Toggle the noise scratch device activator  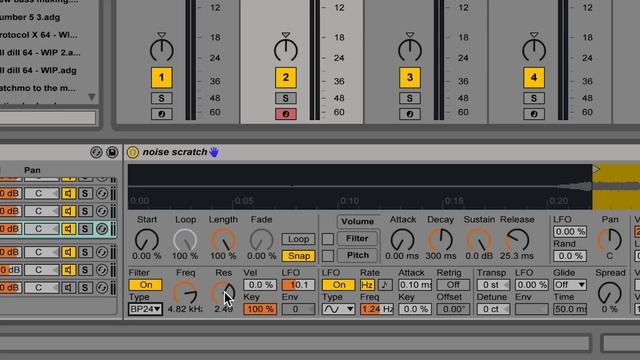tap(133, 152)
